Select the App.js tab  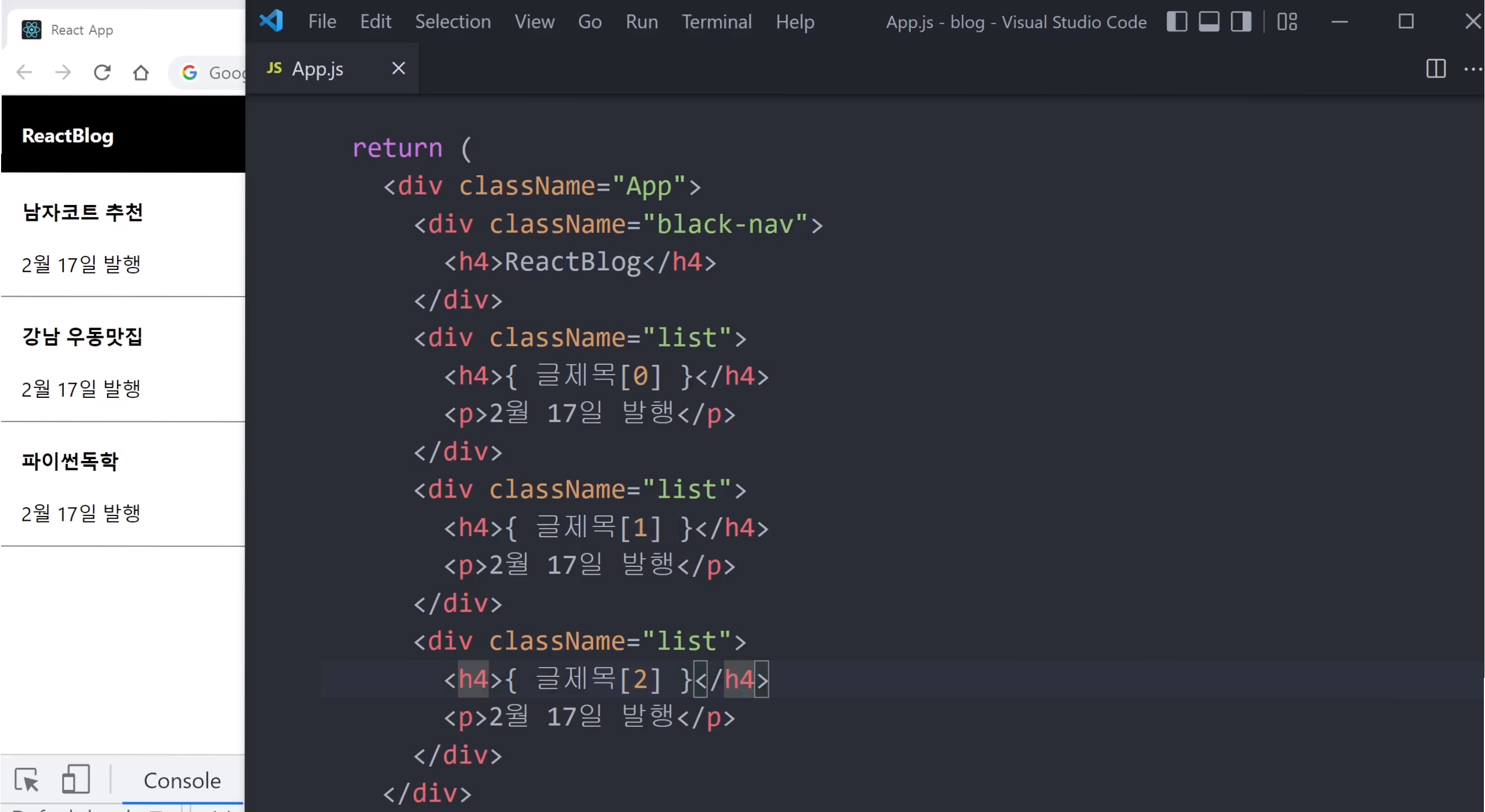(317, 69)
